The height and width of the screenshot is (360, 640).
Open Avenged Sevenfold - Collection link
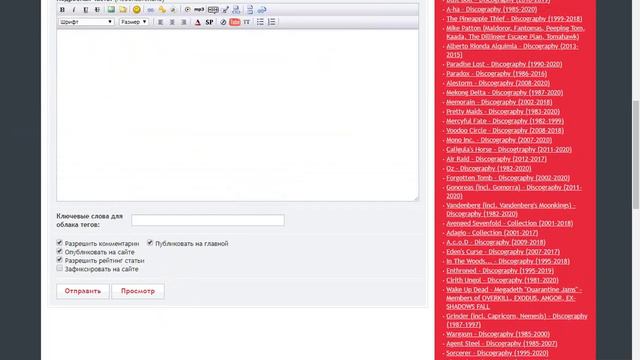(509, 223)
